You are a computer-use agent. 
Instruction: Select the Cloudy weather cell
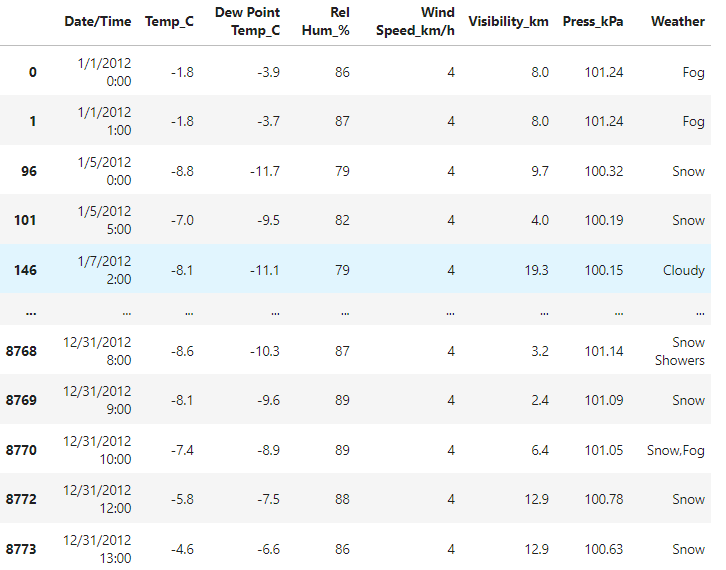[x=683, y=270]
